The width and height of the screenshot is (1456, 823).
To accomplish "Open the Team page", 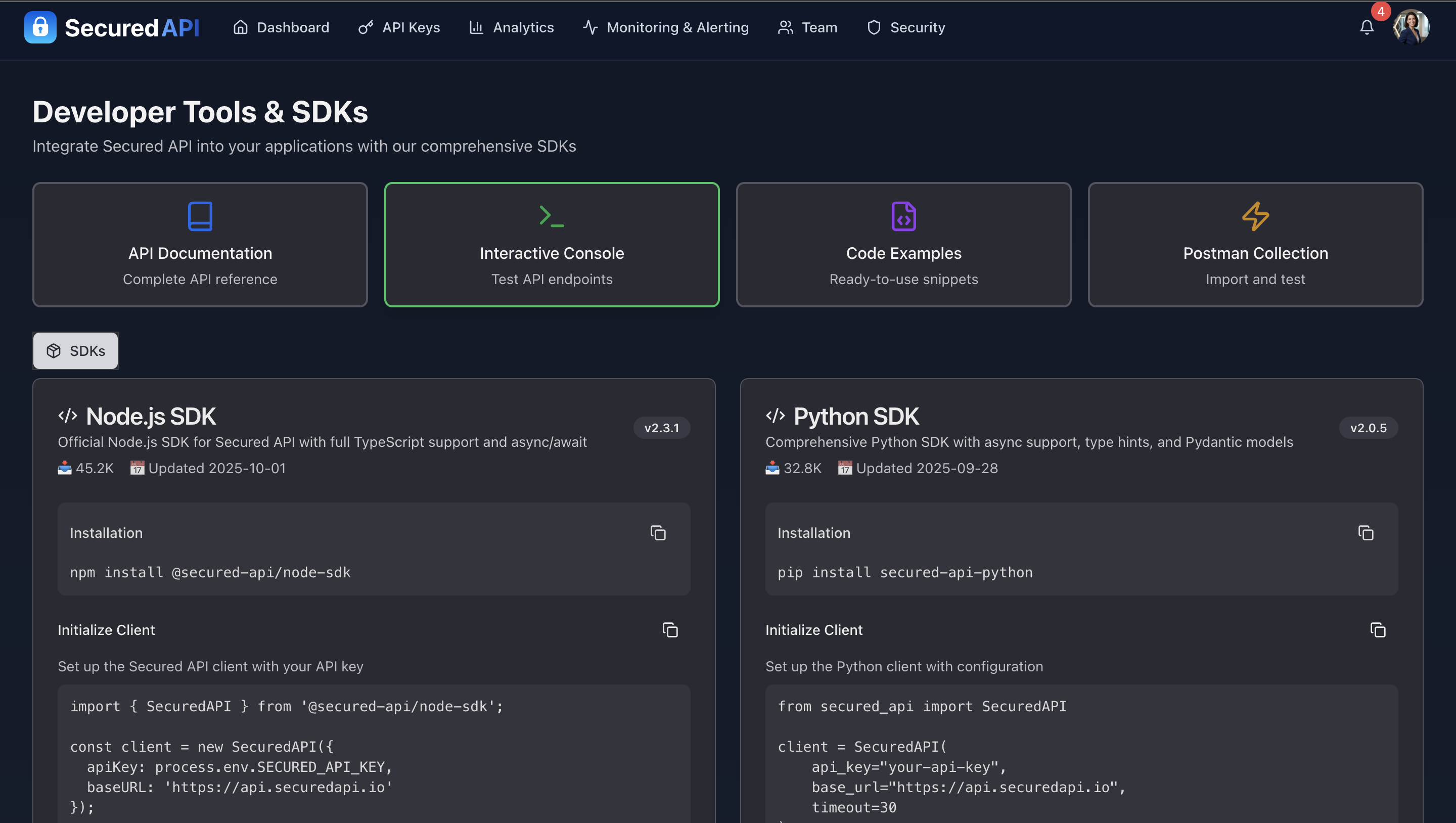I will [x=807, y=27].
